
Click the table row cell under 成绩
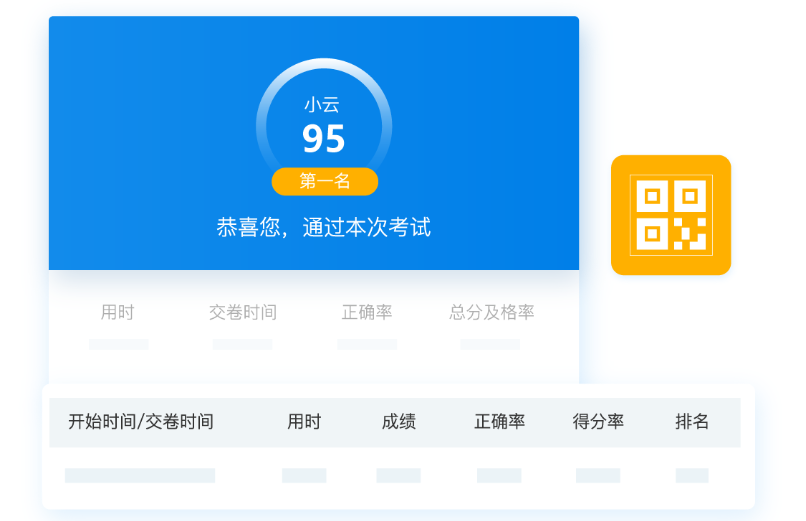398,475
